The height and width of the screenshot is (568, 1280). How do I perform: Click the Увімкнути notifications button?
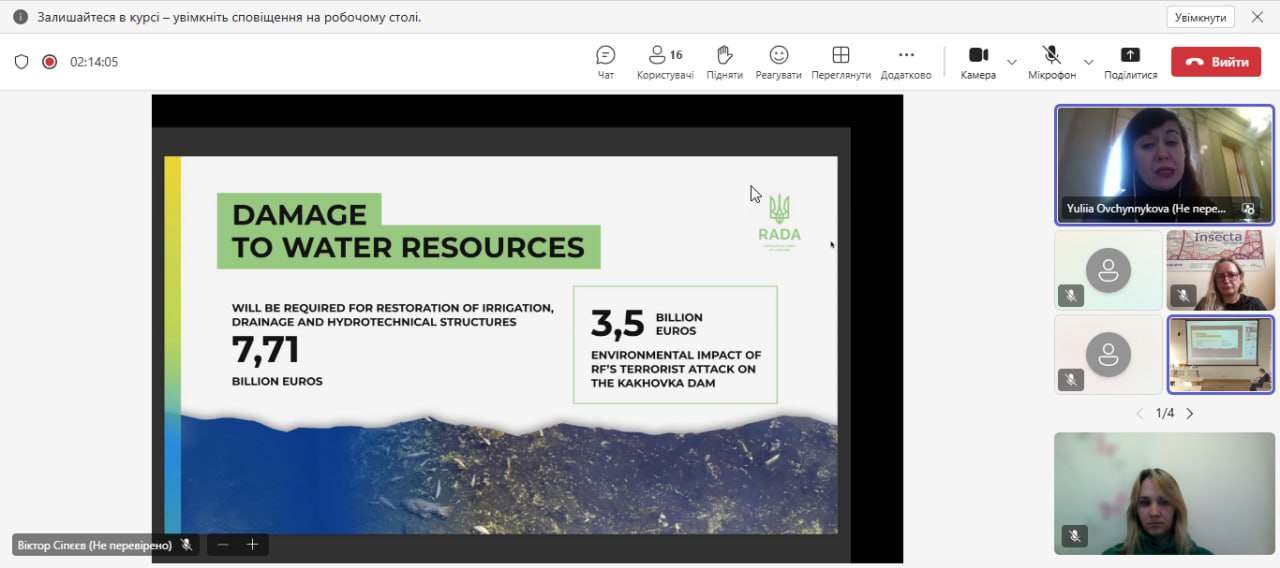tap(1200, 17)
